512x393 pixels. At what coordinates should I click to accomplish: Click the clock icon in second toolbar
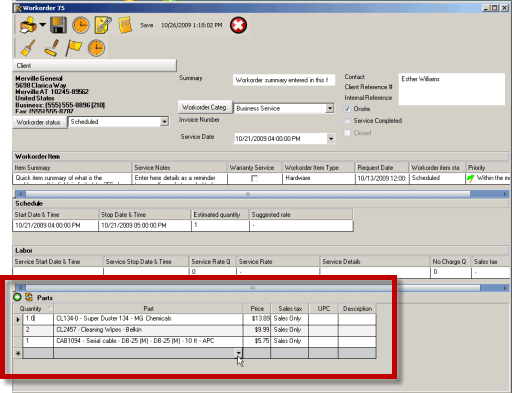point(96,48)
